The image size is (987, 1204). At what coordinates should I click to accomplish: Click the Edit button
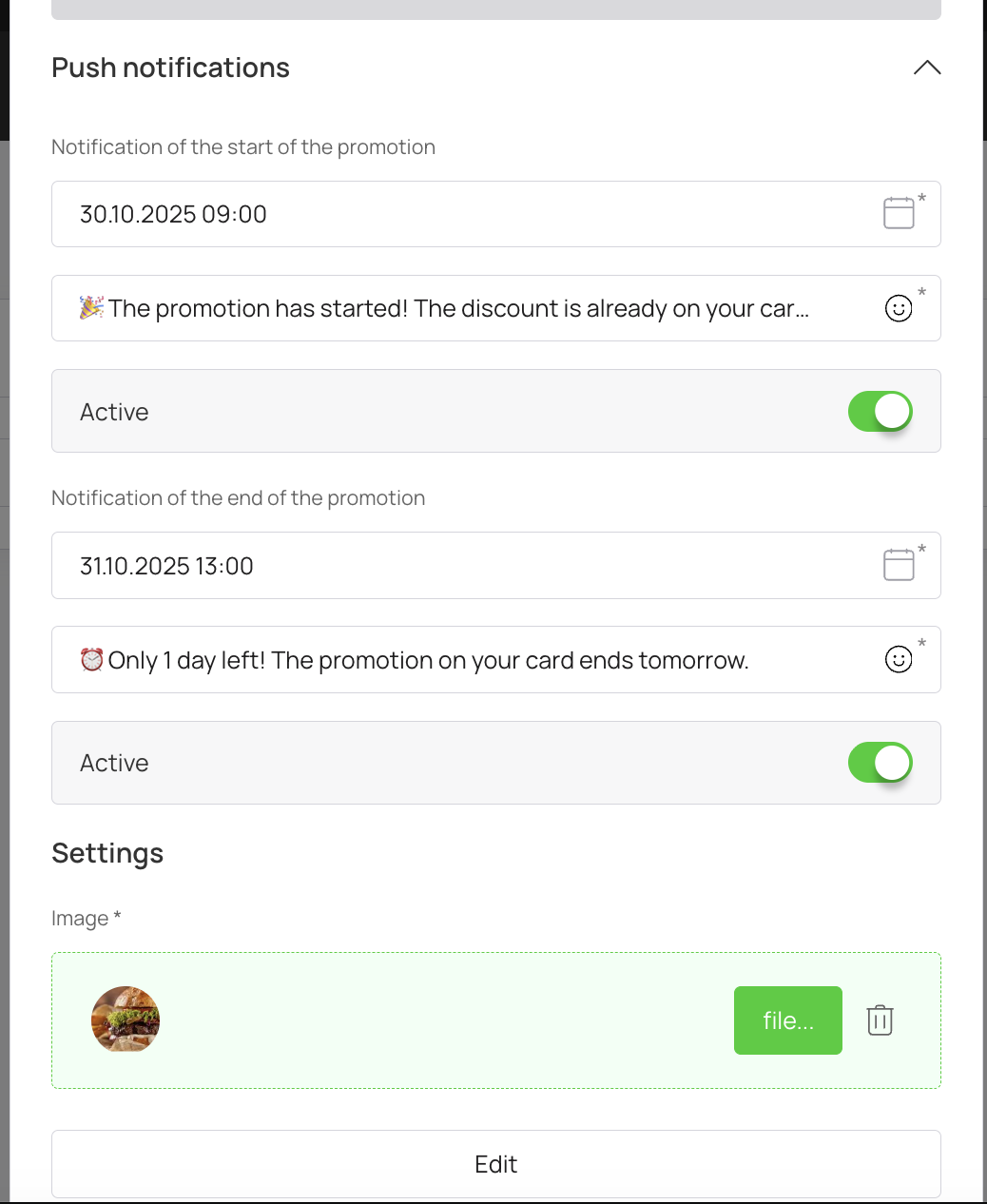[x=495, y=1164]
